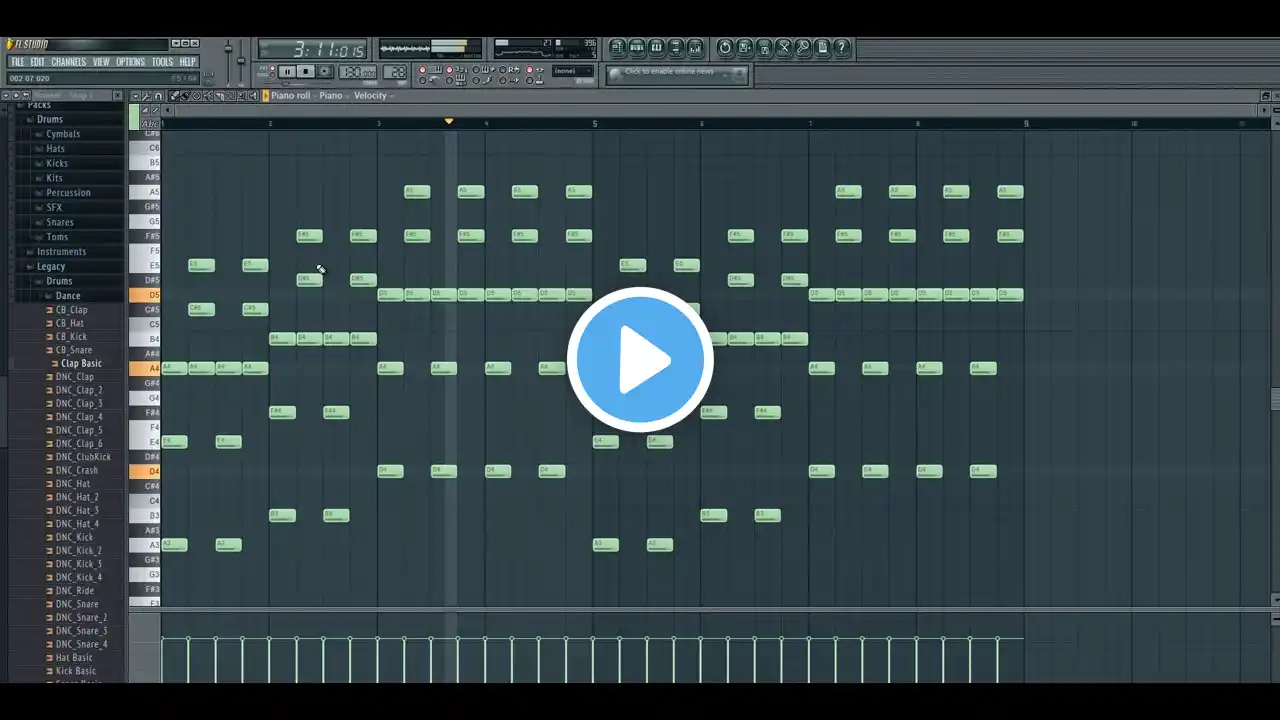The height and width of the screenshot is (720, 1280).
Task: Toggle the record button in transport
Action: pos(324,72)
